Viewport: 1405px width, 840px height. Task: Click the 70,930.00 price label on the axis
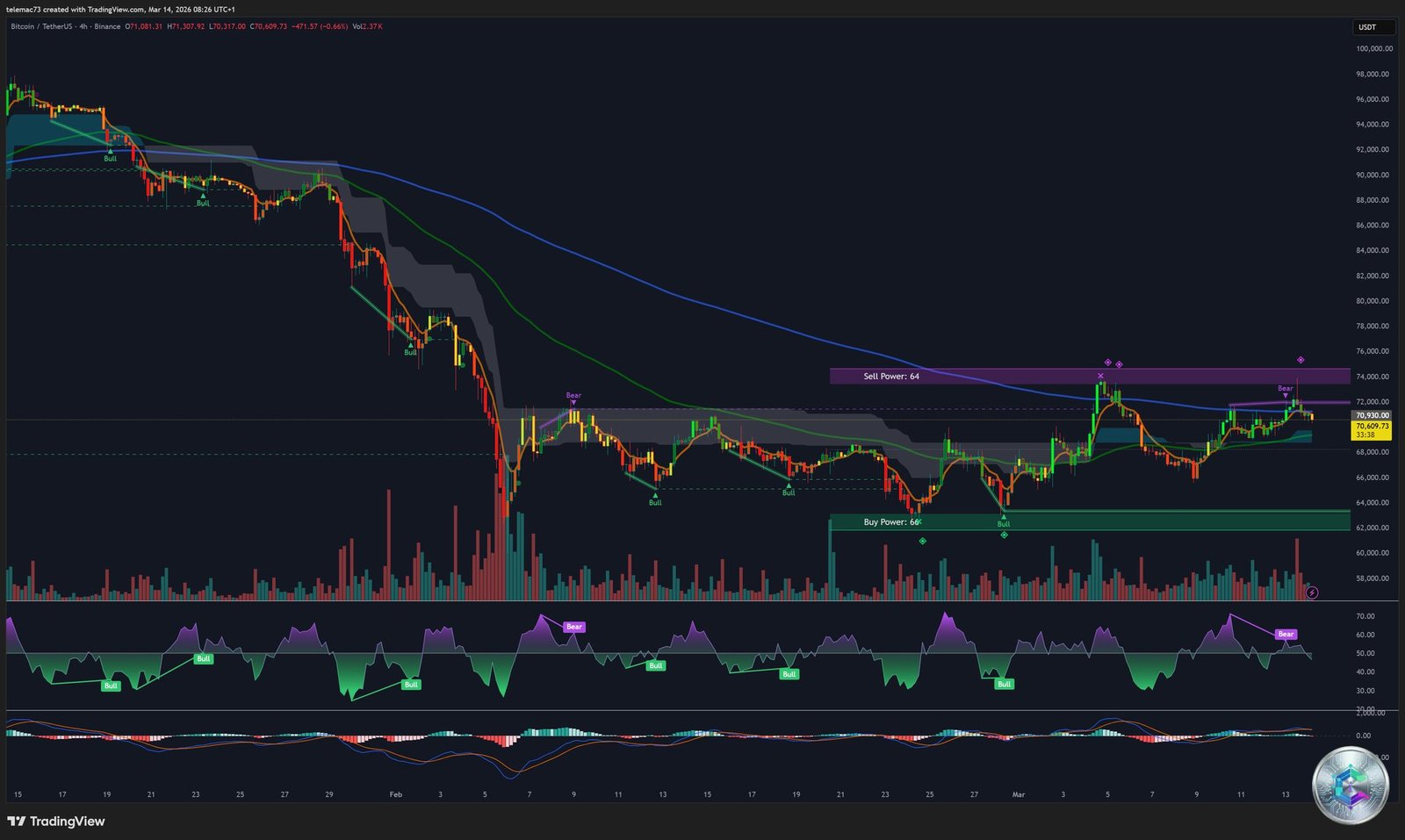pyautogui.click(x=1371, y=414)
